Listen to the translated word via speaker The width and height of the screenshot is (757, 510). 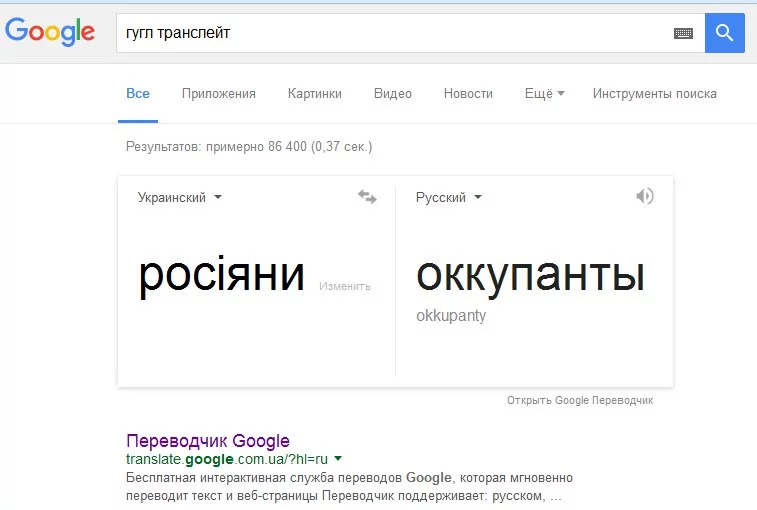(x=644, y=196)
